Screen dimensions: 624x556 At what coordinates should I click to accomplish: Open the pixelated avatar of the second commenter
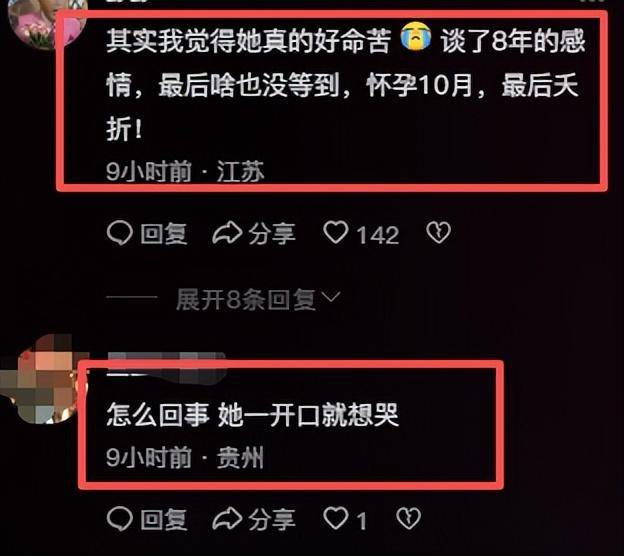[x=42, y=379]
